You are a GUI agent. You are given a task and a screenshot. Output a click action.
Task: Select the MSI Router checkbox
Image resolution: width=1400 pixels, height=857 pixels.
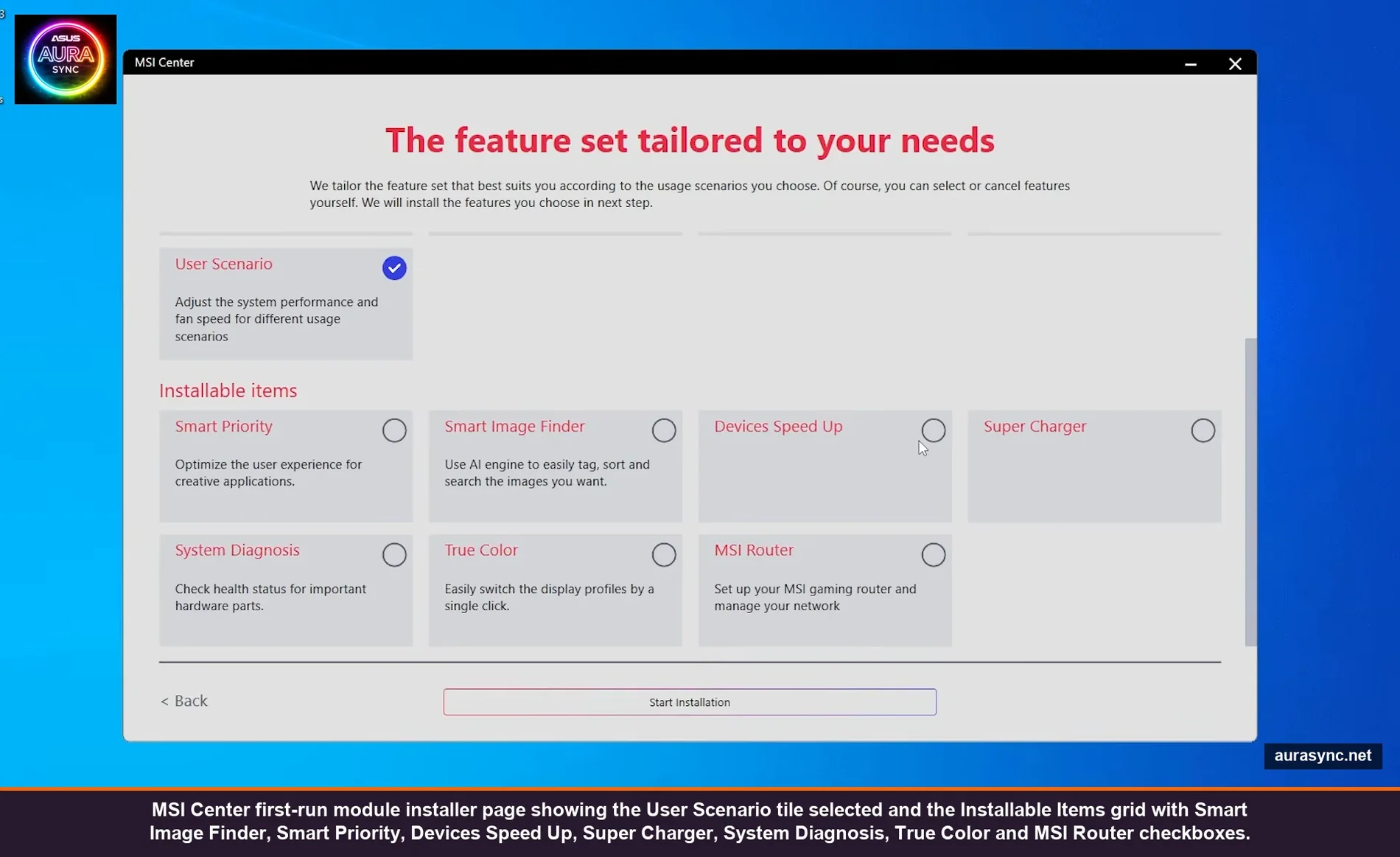point(934,554)
